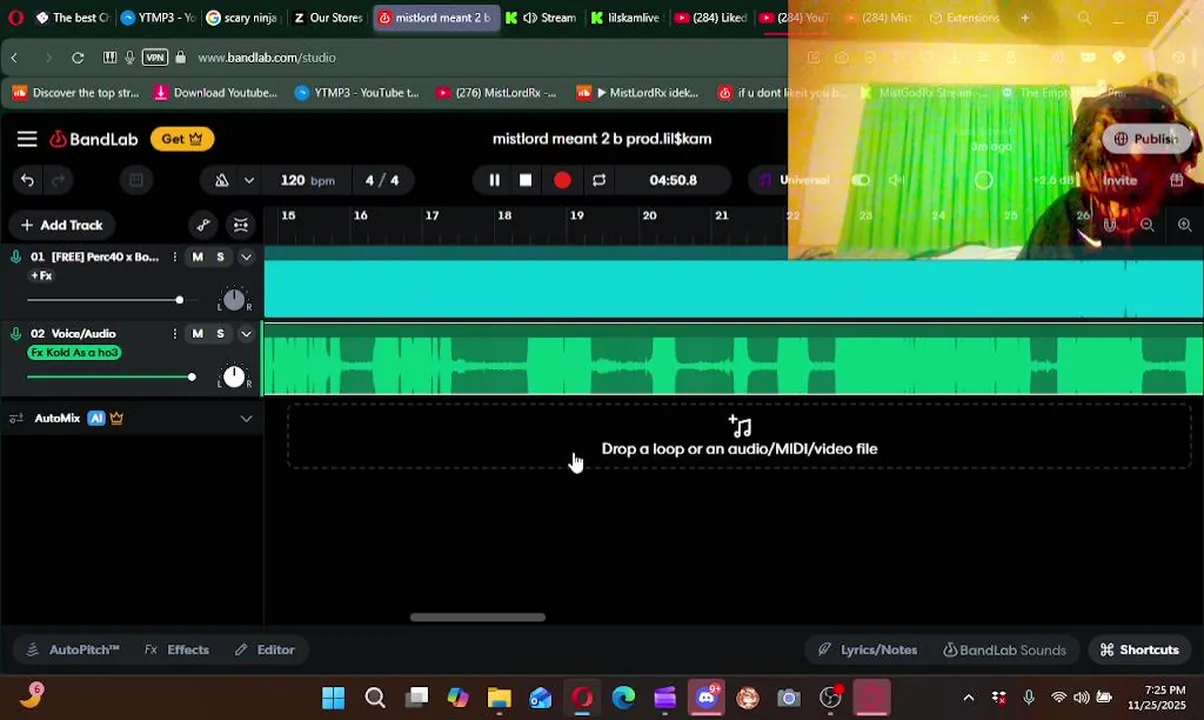Expand the AutoMix panel chevron

point(246,418)
